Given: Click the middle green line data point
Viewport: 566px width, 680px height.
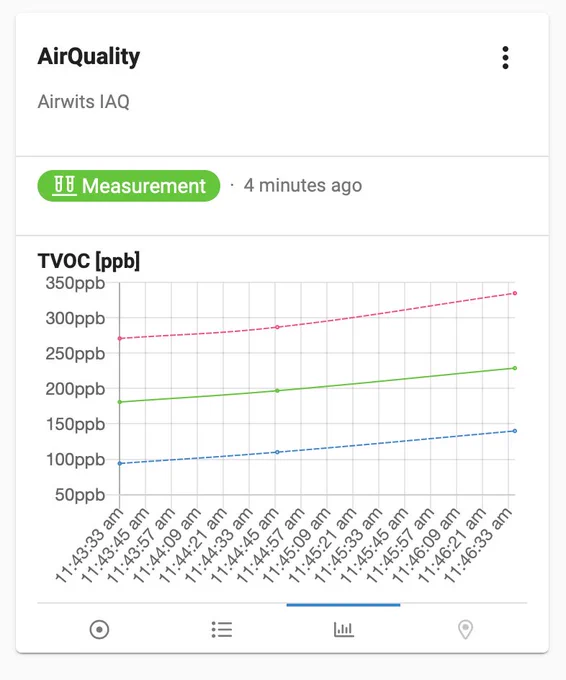Looking at the screenshot, I should click(x=278, y=391).
